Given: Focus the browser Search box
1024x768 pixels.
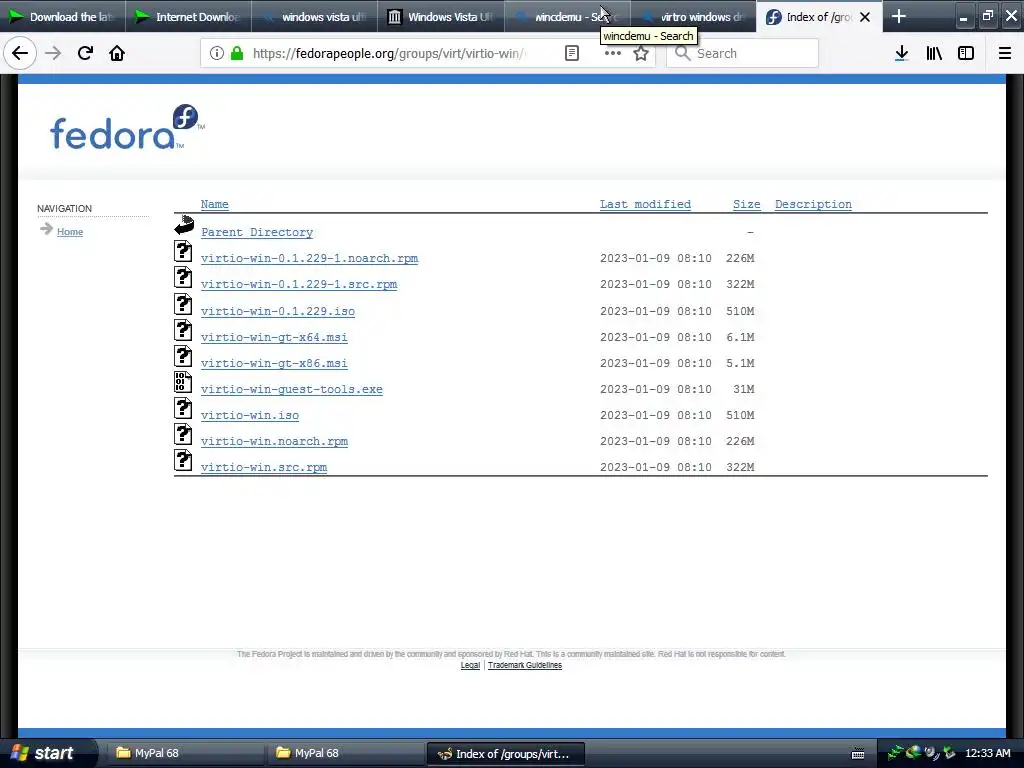Looking at the screenshot, I should pos(743,54).
